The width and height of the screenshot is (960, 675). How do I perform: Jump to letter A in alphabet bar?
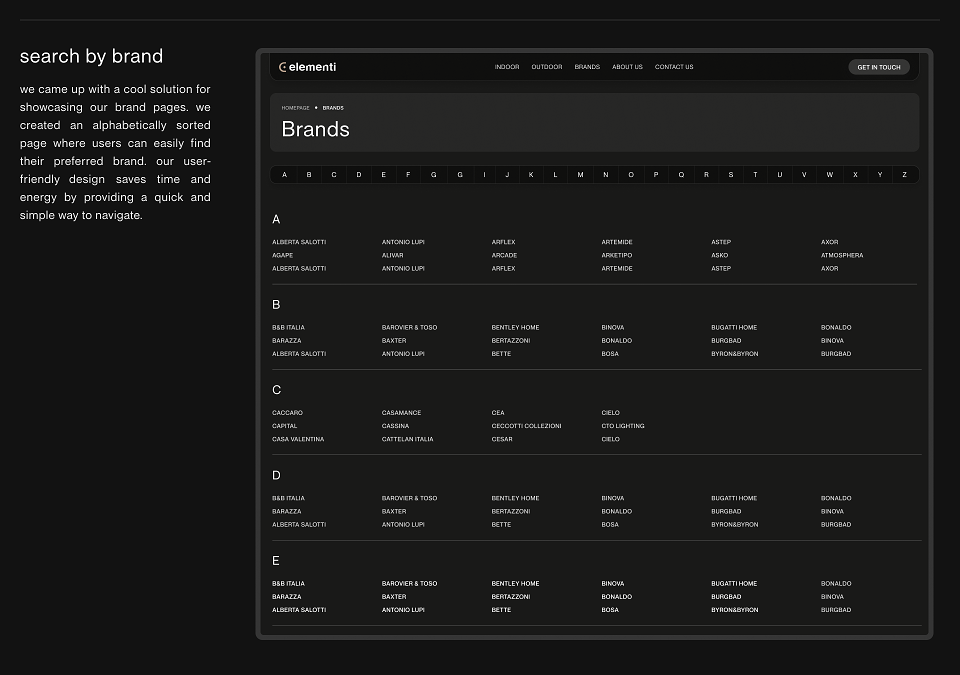(x=284, y=175)
